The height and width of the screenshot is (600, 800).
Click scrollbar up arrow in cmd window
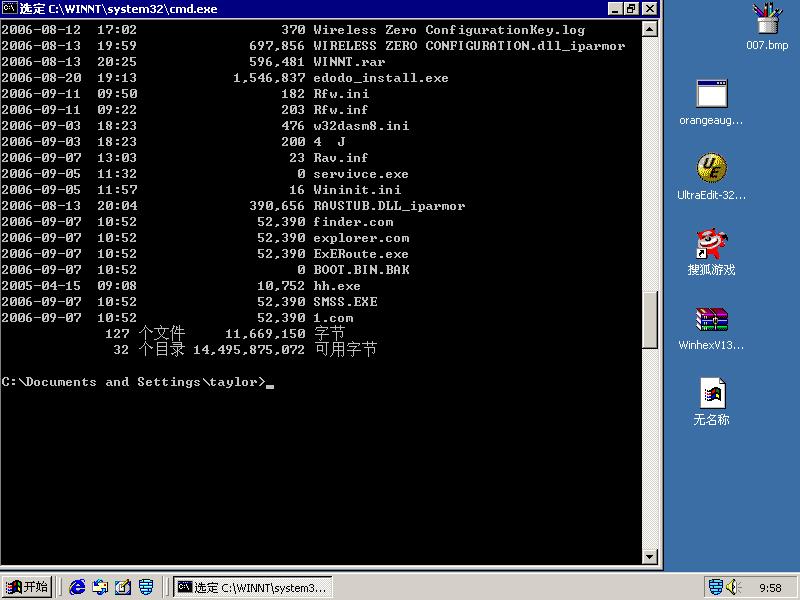pos(649,29)
